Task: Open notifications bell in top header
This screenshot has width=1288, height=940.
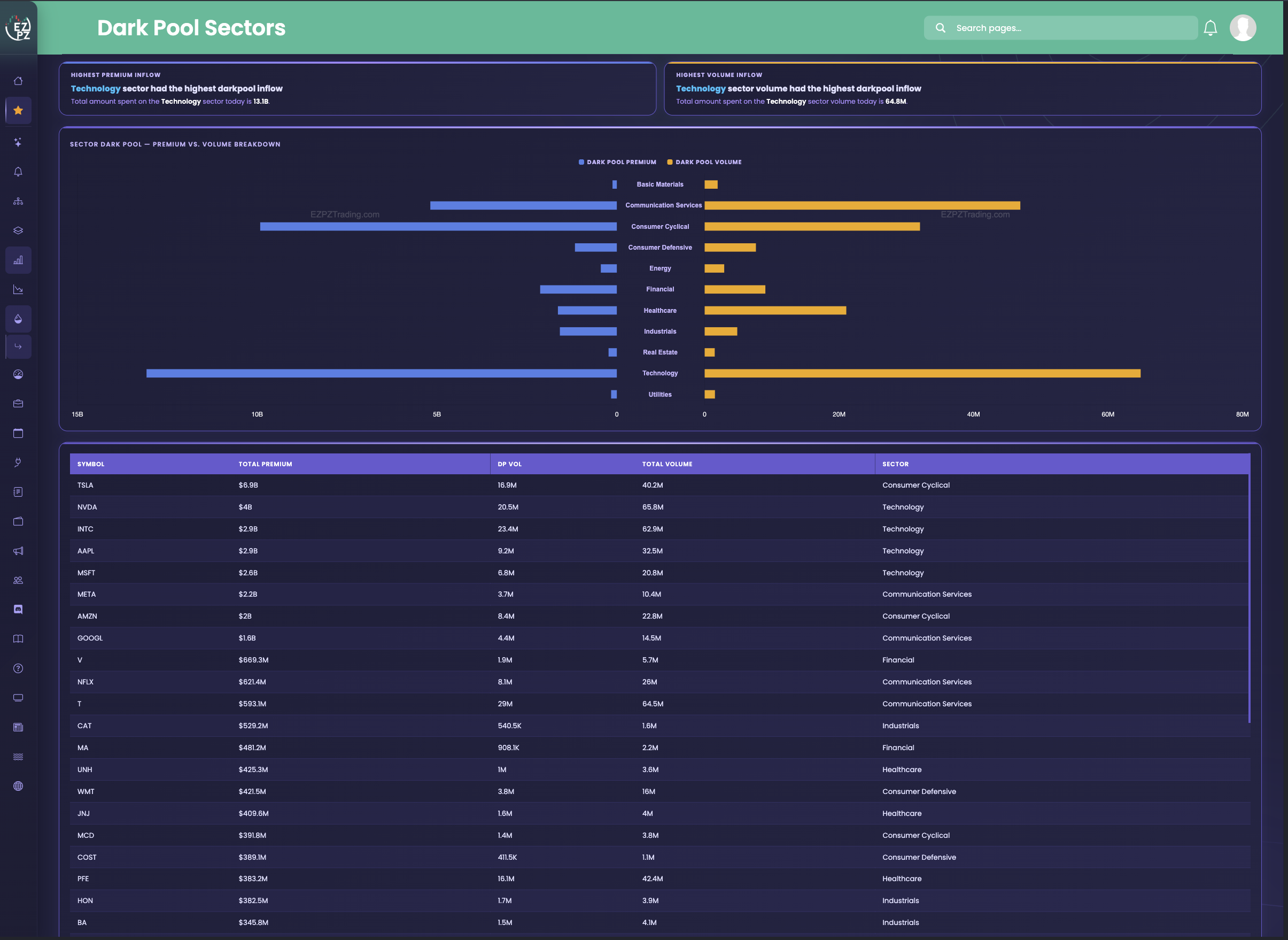Action: coord(1211,28)
